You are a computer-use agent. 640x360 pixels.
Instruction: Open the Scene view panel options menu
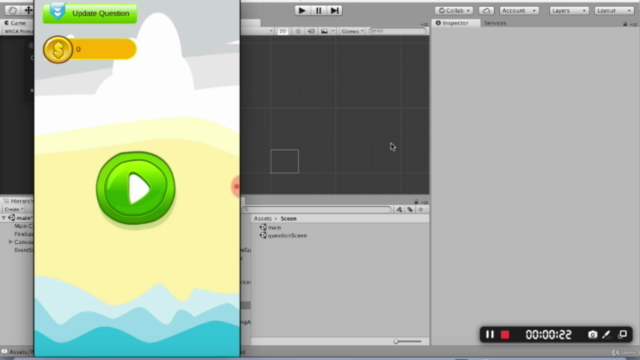425,24
